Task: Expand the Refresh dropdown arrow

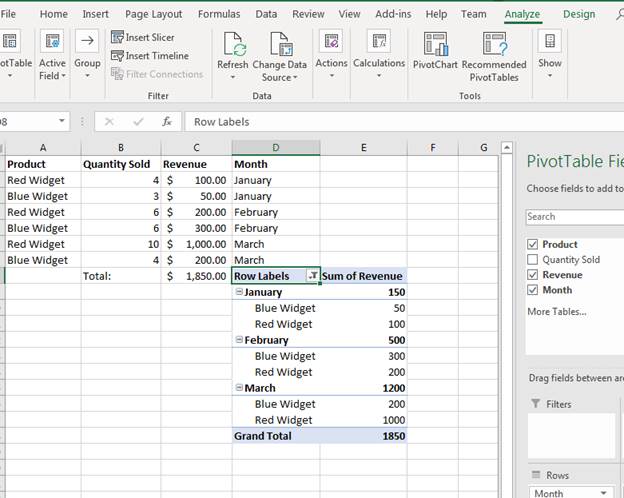Action: tap(233, 77)
